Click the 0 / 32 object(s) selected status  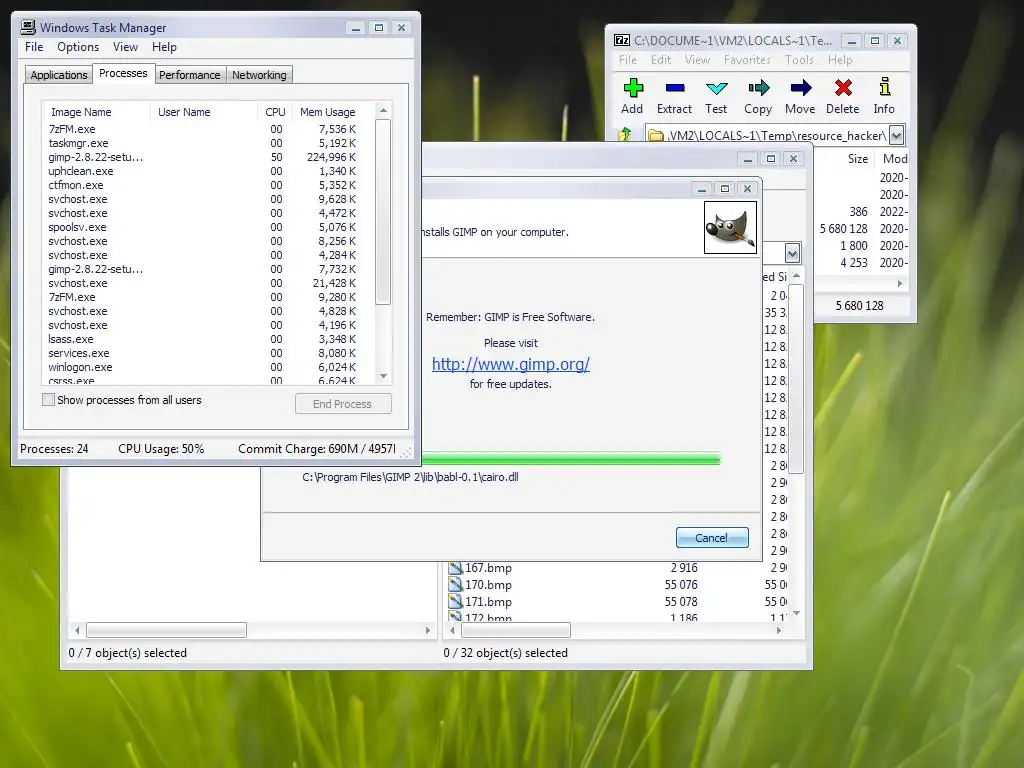click(505, 652)
